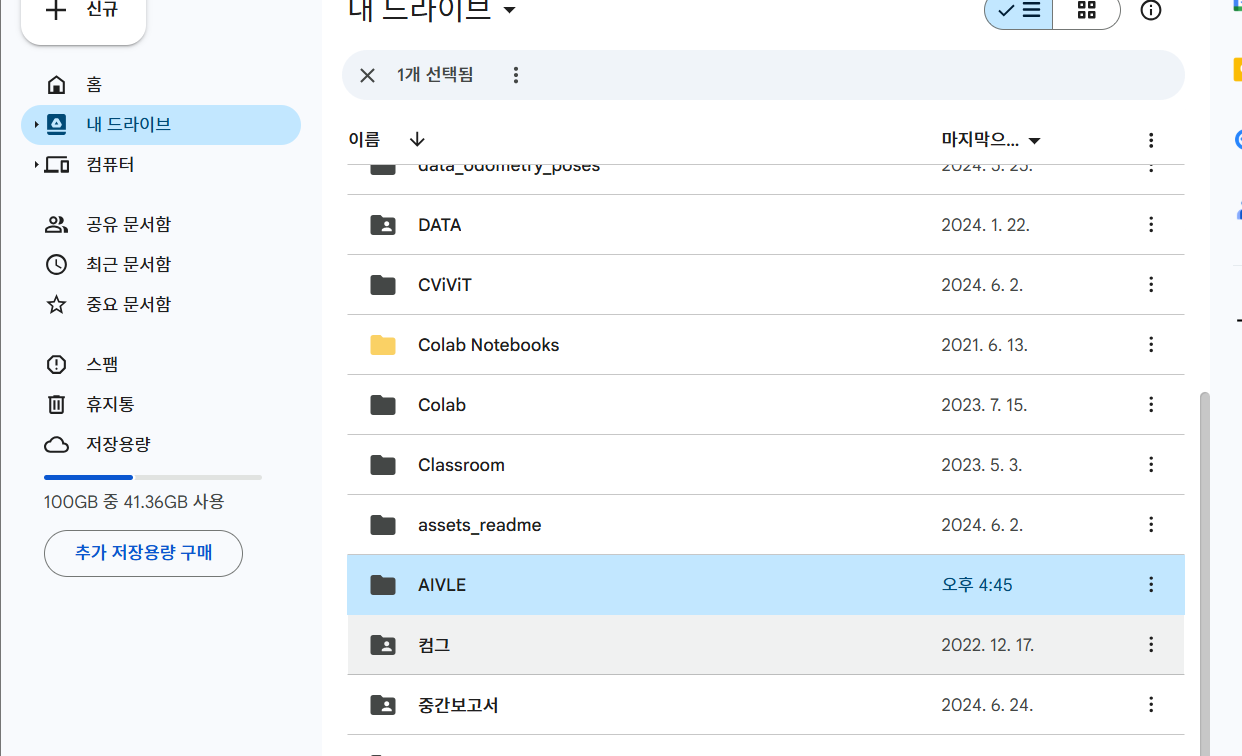Select the CViViT folder name

445,285
